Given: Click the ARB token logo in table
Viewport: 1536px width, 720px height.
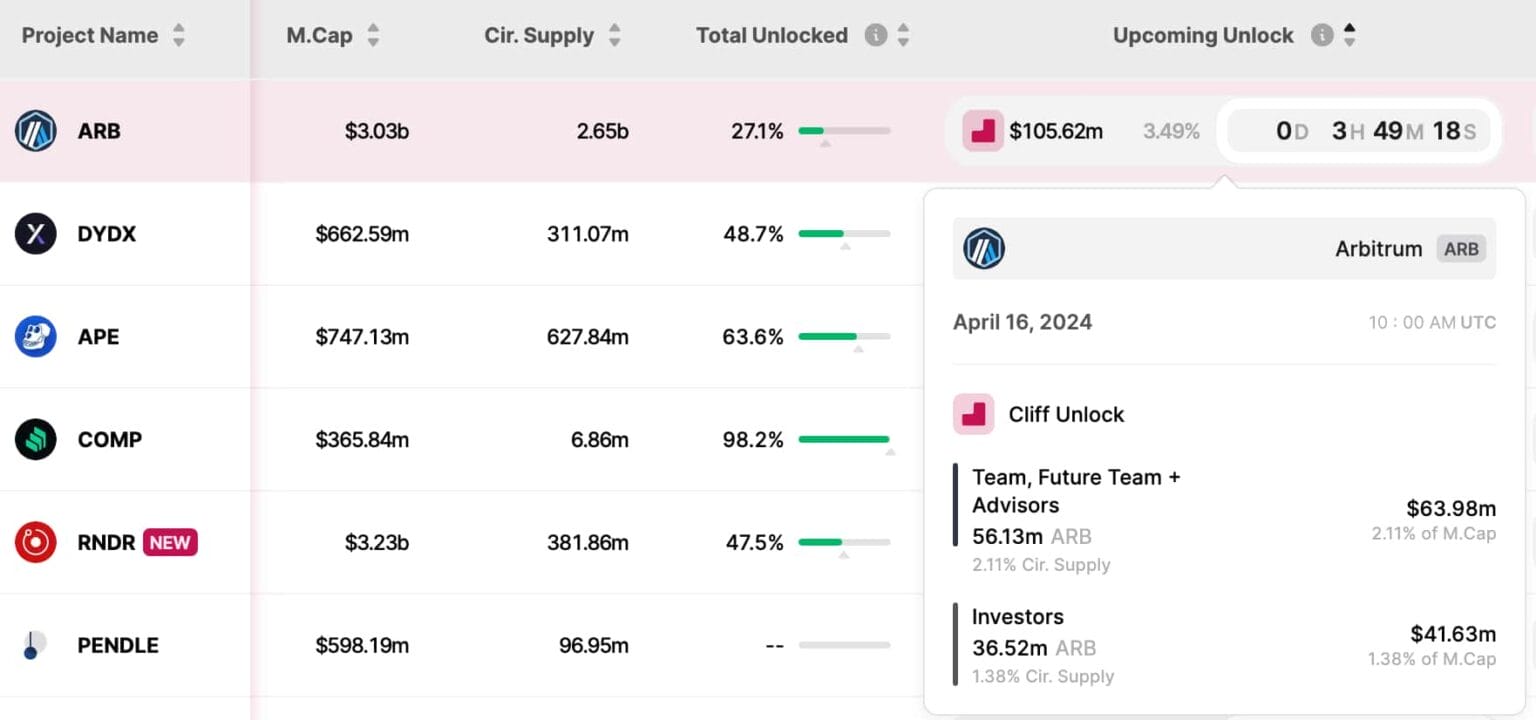Looking at the screenshot, I should [36, 131].
